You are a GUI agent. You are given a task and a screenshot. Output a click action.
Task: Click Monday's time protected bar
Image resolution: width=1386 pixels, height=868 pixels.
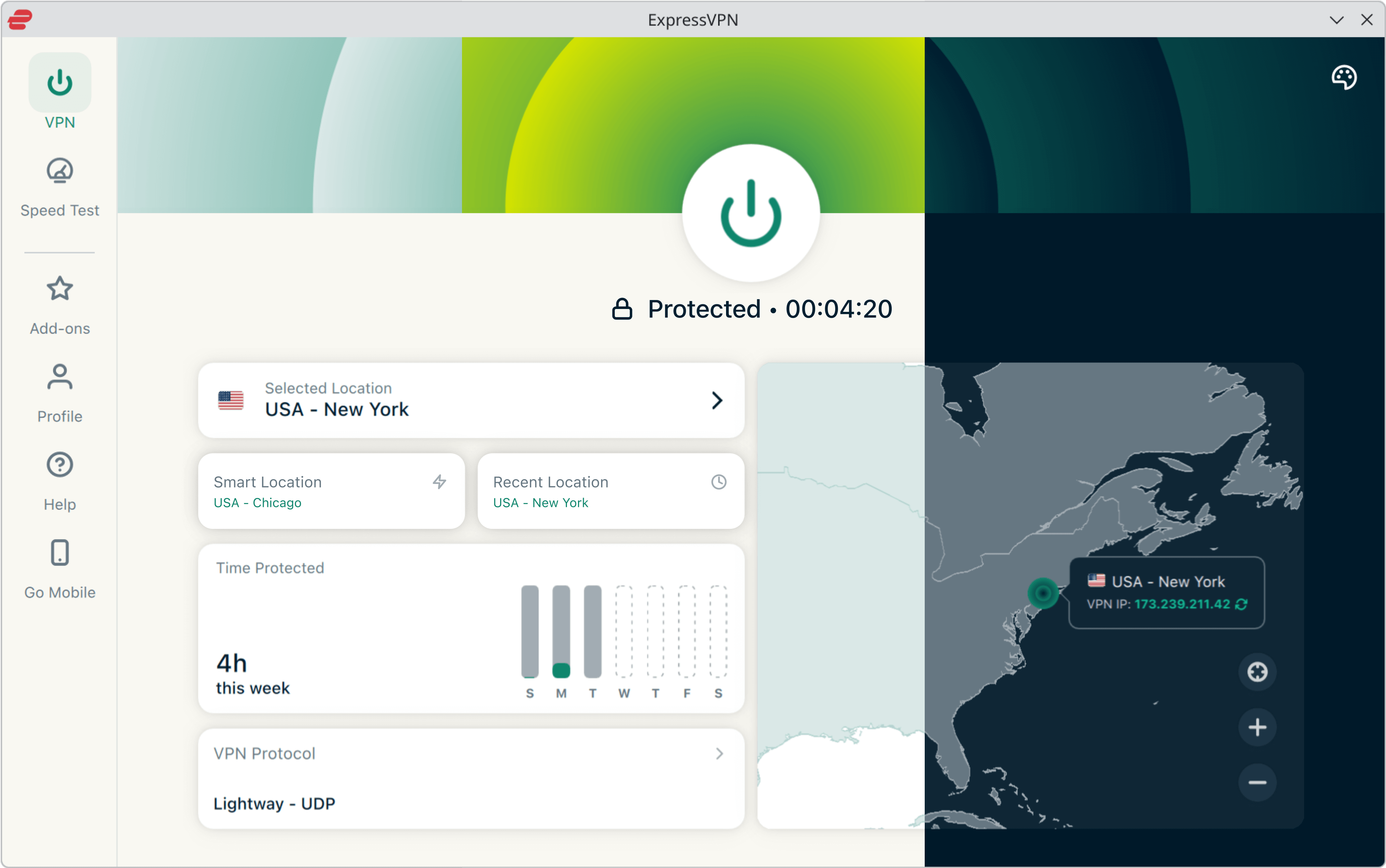[x=561, y=632]
